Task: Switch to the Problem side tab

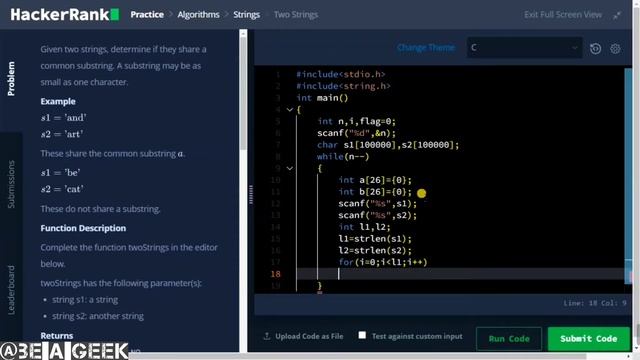Action: pyautogui.click(x=11, y=79)
